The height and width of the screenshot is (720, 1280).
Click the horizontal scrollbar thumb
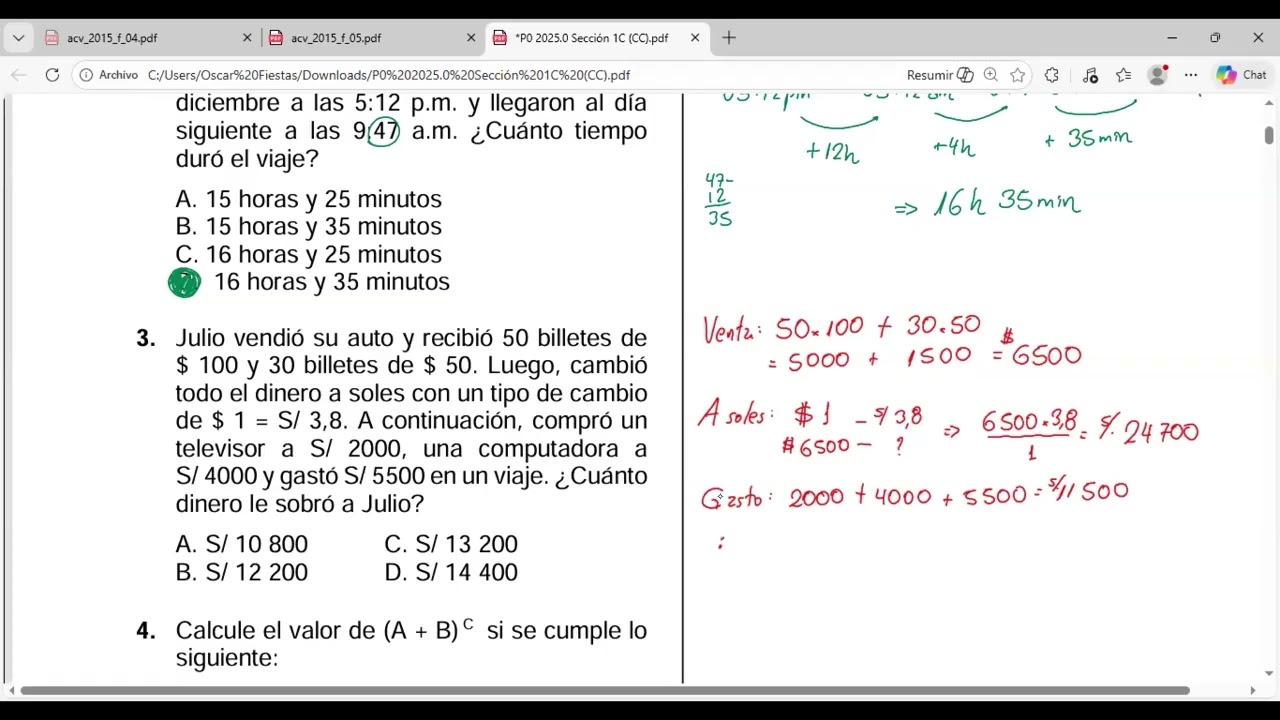click(x=605, y=690)
